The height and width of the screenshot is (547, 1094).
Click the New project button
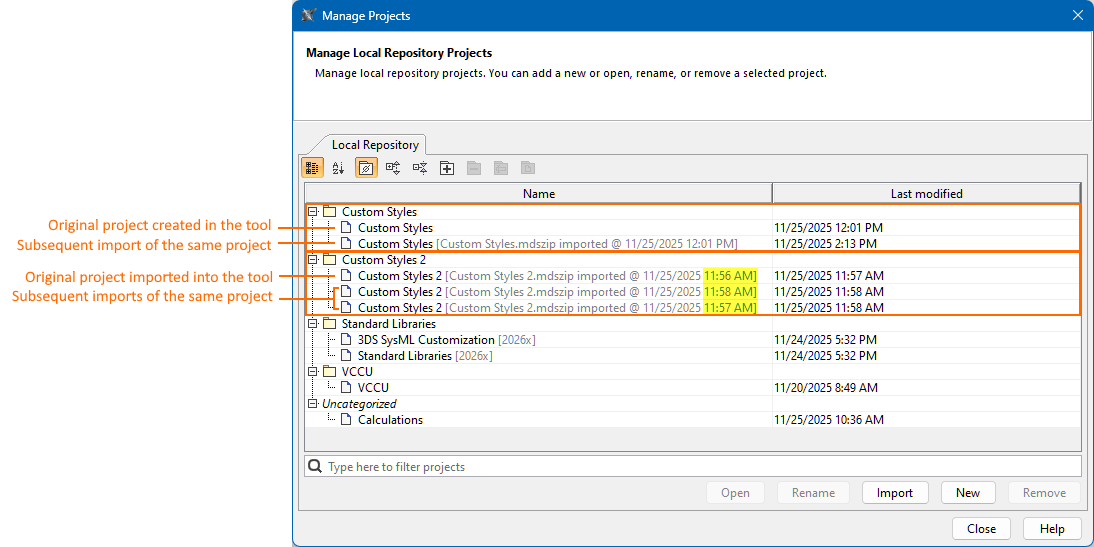coord(967,493)
